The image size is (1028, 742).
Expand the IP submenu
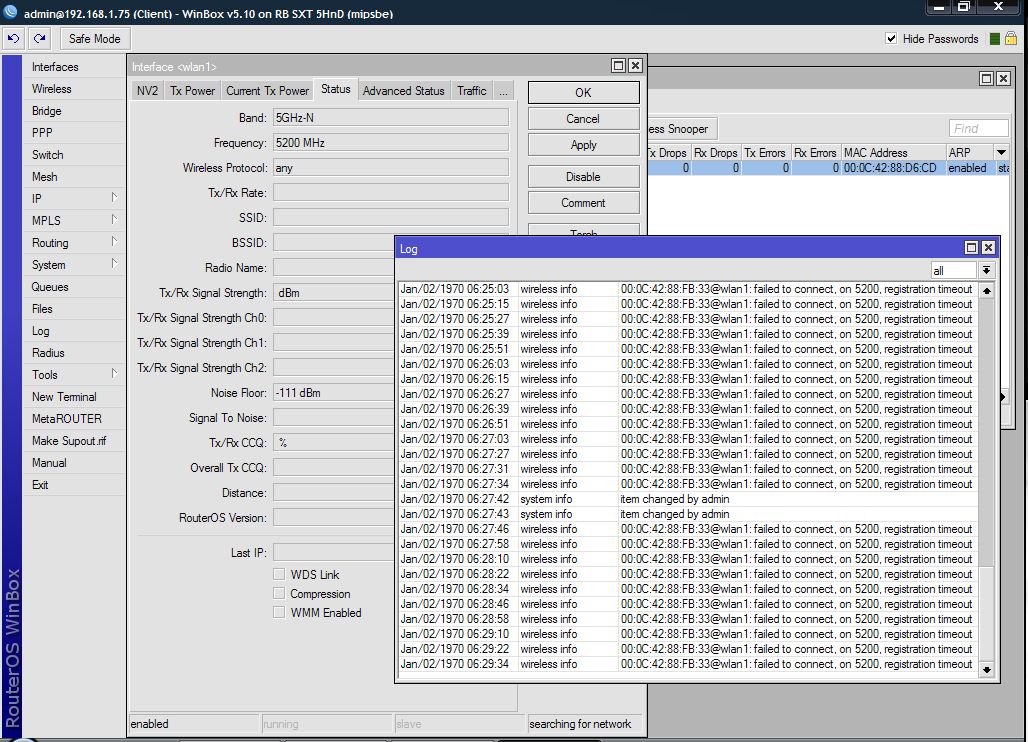tap(114, 198)
